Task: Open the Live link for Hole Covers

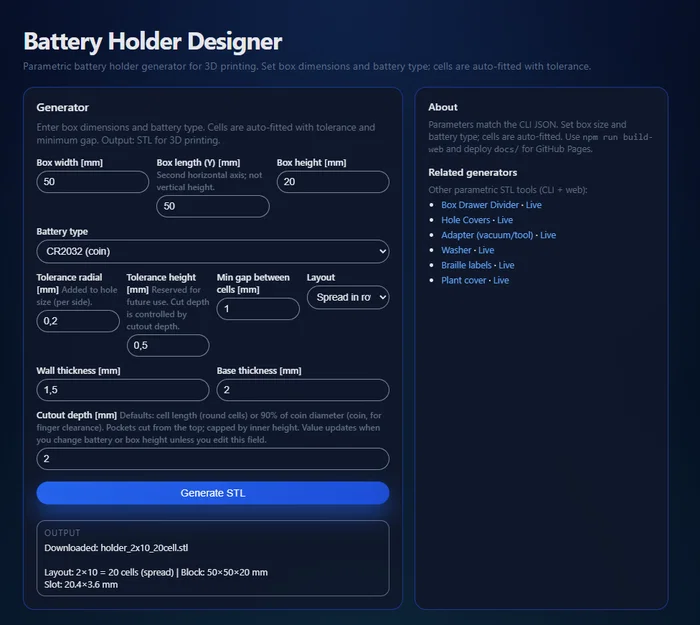Action: [x=505, y=220]
